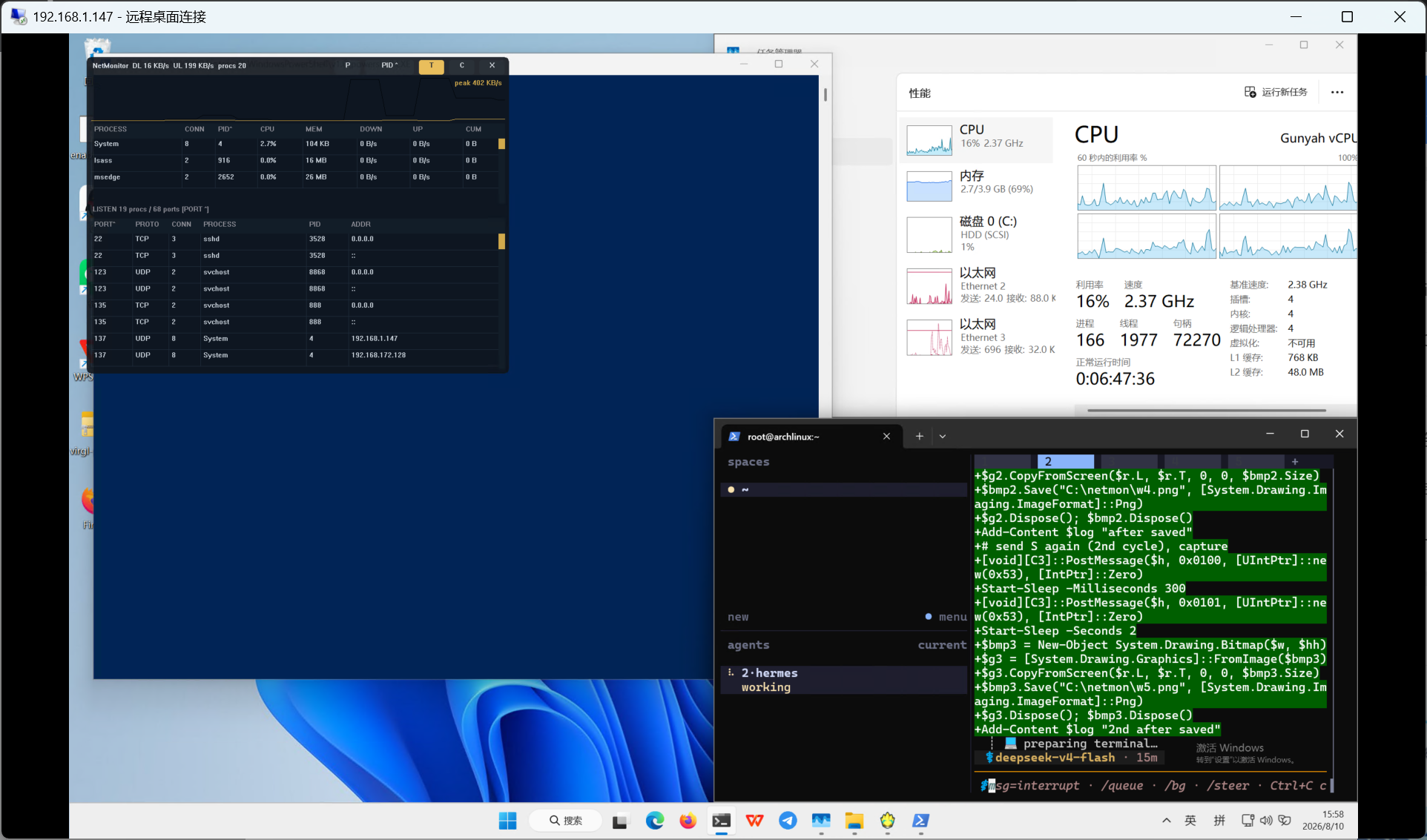This screenshot has height=840, width=1427.
Task: Expand the terminal profile dropdown chevron
Action: tap(943, 436)
